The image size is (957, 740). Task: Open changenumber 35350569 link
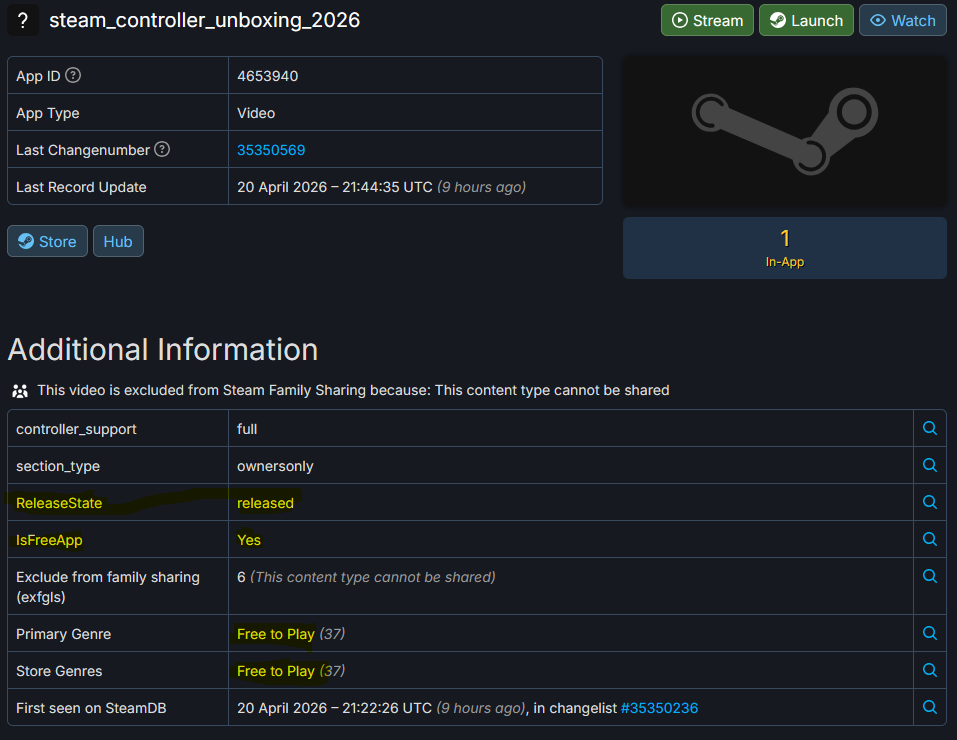coord(271,150)
